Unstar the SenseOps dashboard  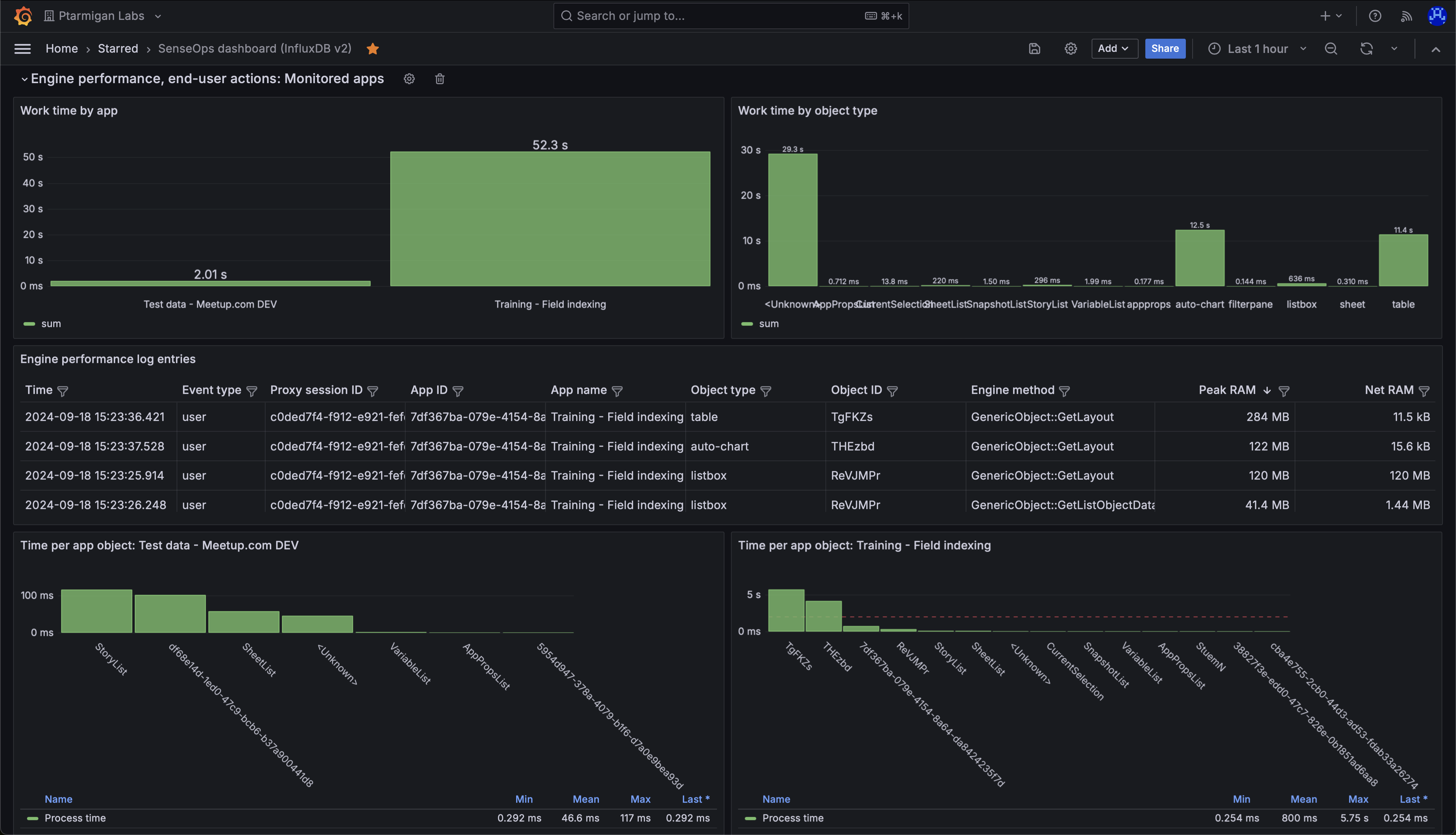(x=373, y=49)
